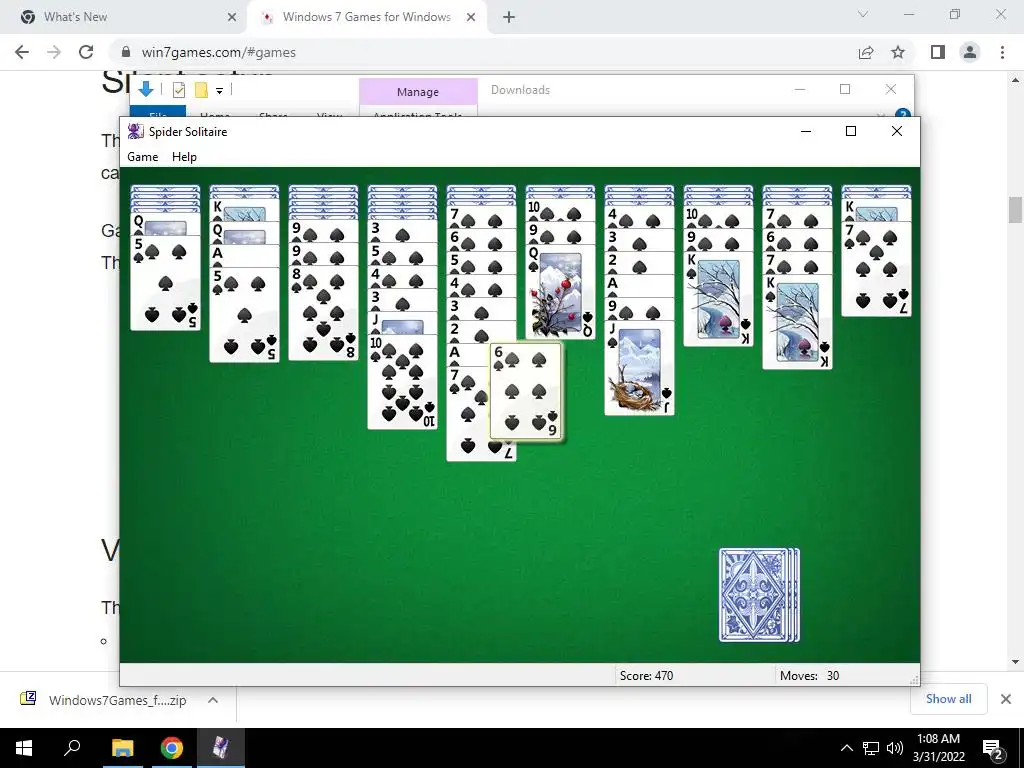Click the highlighted 6 of spades card
The width and height of the screenshot is (1024, 768).
tap(526, 391)
